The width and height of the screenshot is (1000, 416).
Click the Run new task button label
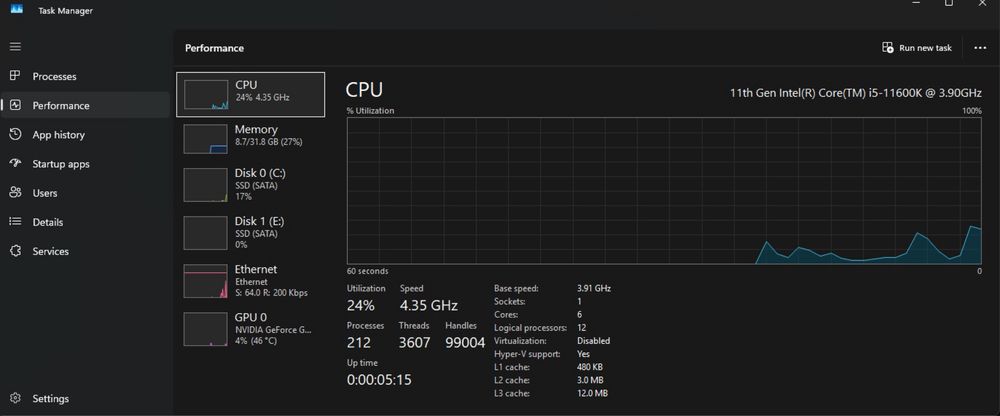tap(925, 48)
